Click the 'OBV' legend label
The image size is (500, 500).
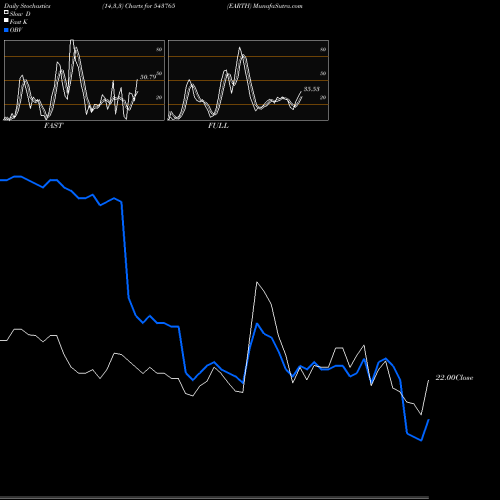16,30
